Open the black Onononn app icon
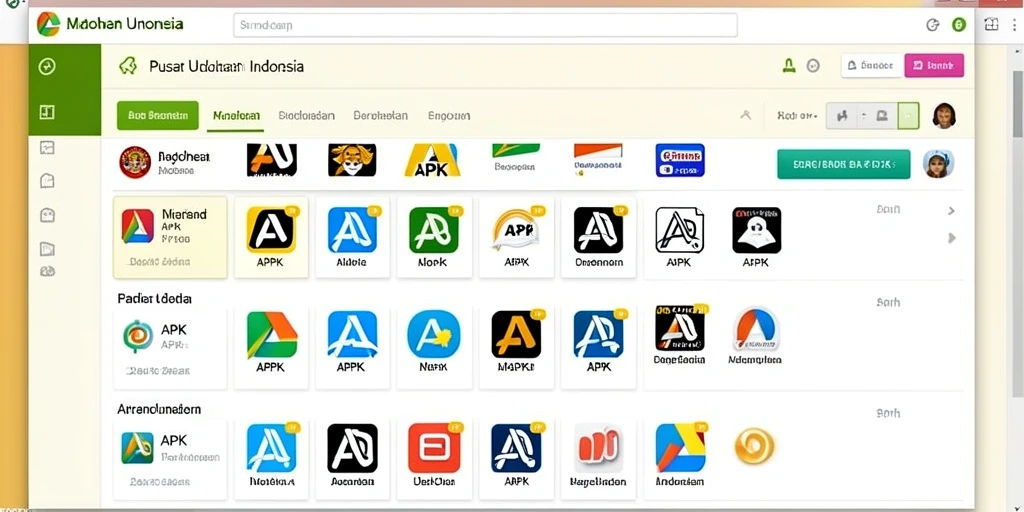 (598, 230)
